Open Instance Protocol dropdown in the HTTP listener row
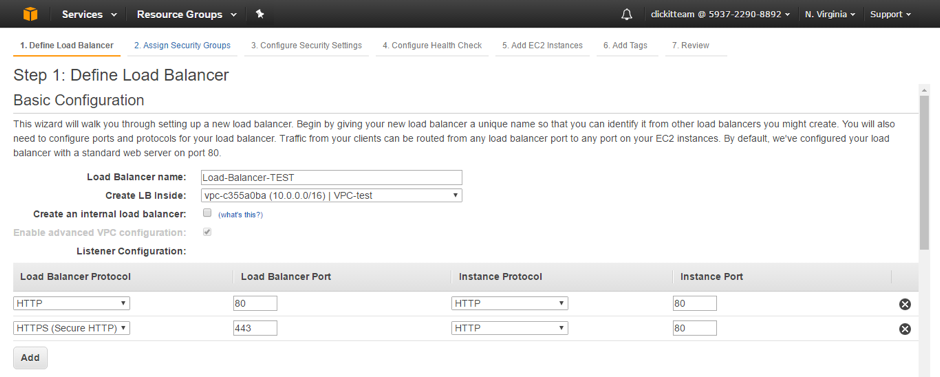 [x=510, y=303]
